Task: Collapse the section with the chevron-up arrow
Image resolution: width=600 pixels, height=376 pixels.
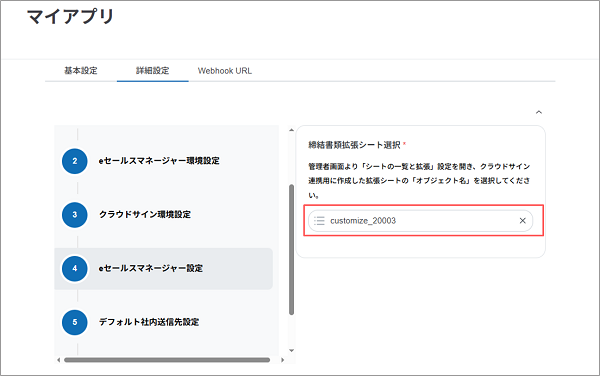Action: [x=539, y=112]
